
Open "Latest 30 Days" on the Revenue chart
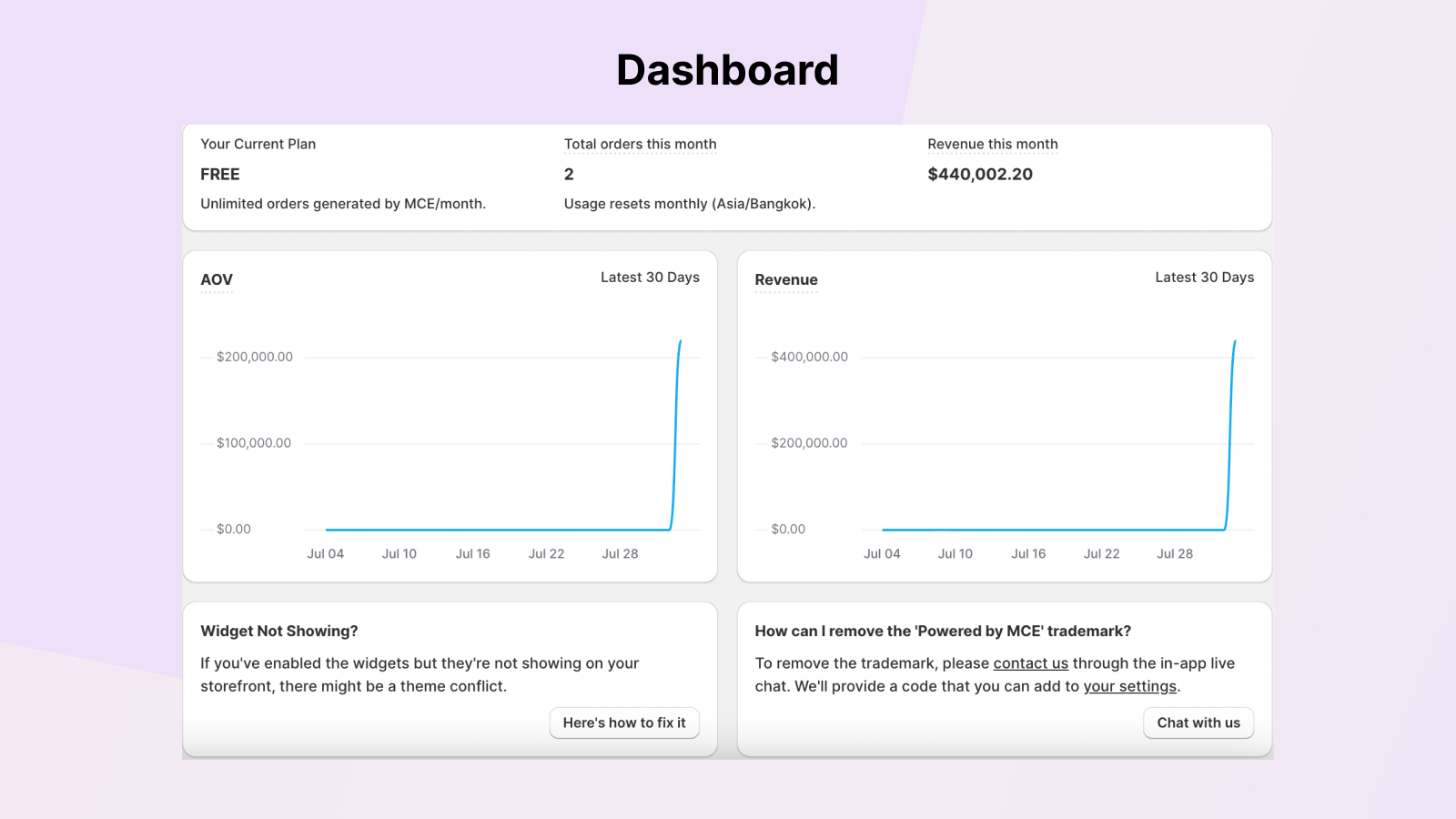coord(1204,277)
